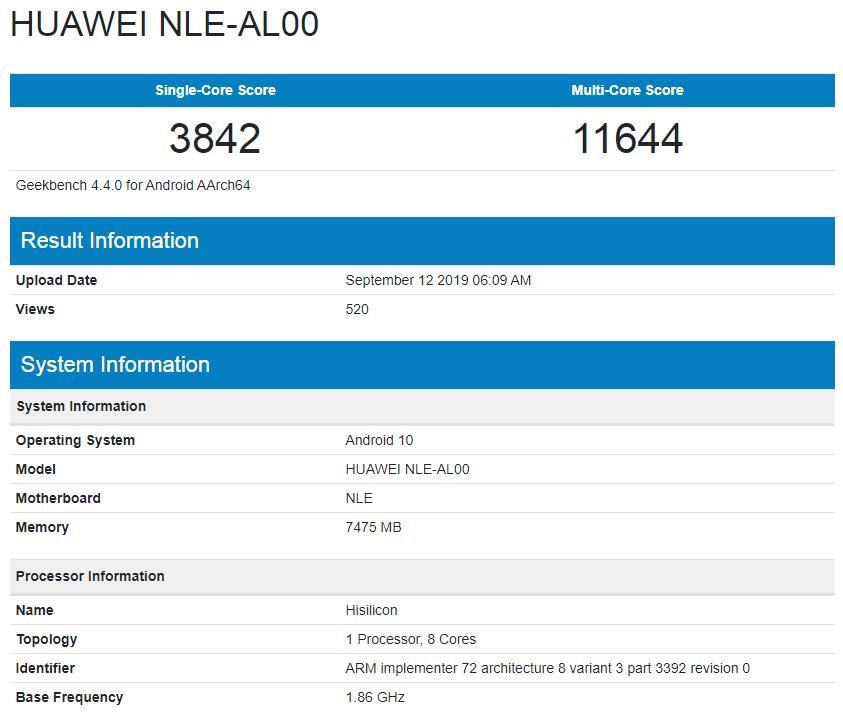The height and width of the screenshot is (719, 843).
Task: Click the Hisilicon processor name
Action: coord(372,610)
